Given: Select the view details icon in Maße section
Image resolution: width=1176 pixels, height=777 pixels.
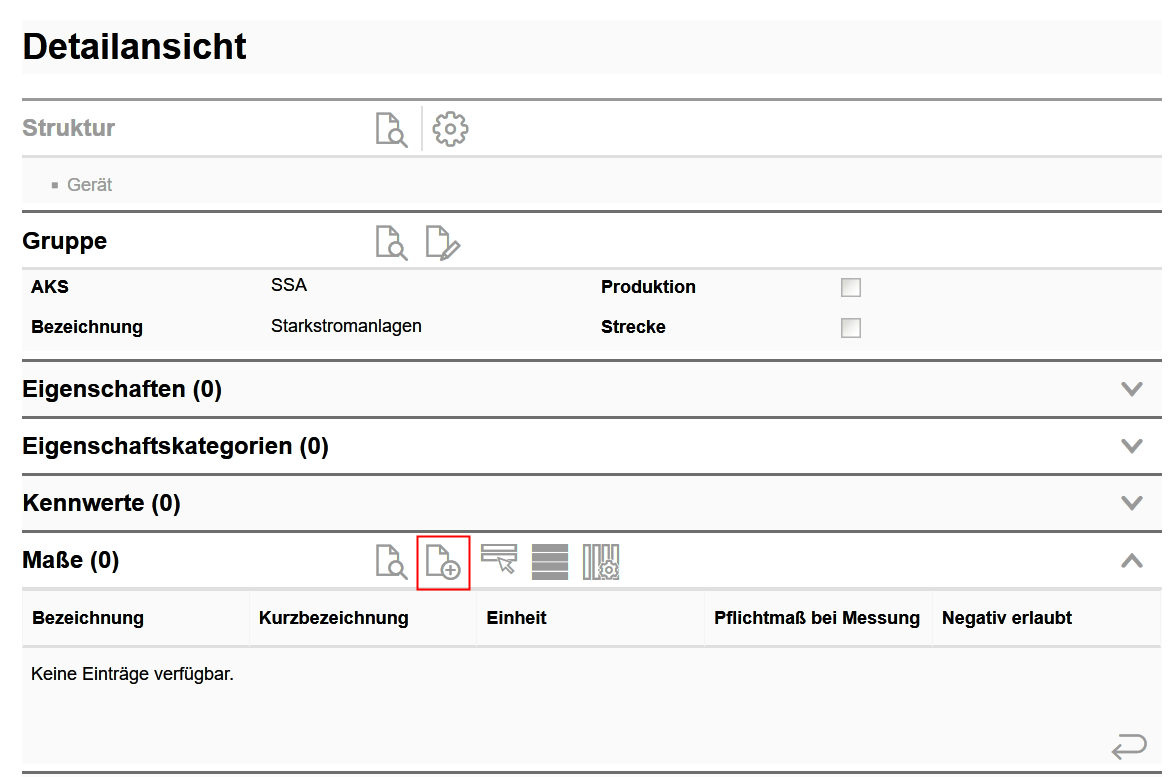Looking at the screenshot, I should [392, 561].
